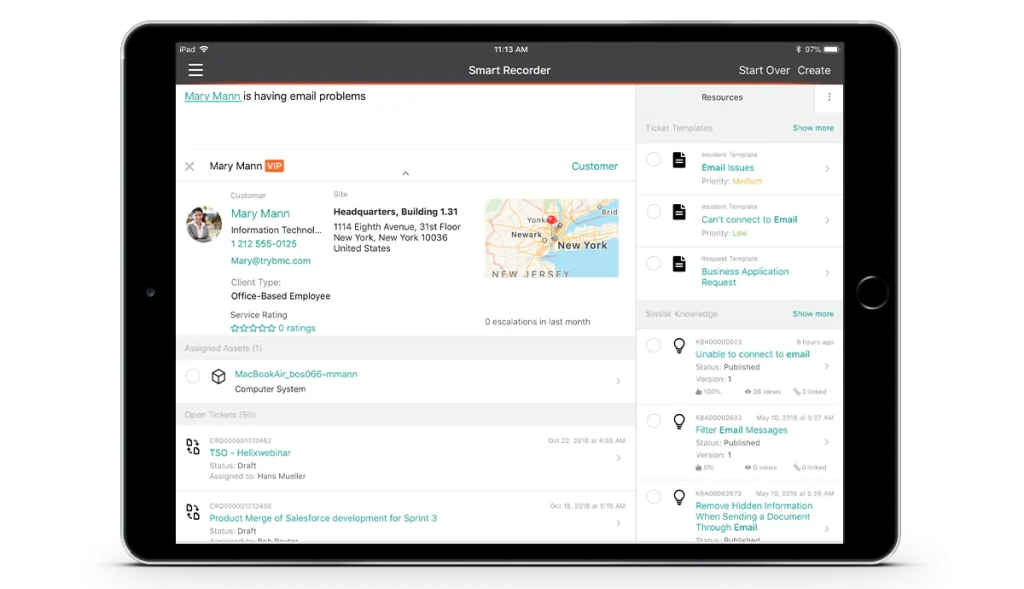
Task: Click the document icon for Business Application Request
Action: 680,264
